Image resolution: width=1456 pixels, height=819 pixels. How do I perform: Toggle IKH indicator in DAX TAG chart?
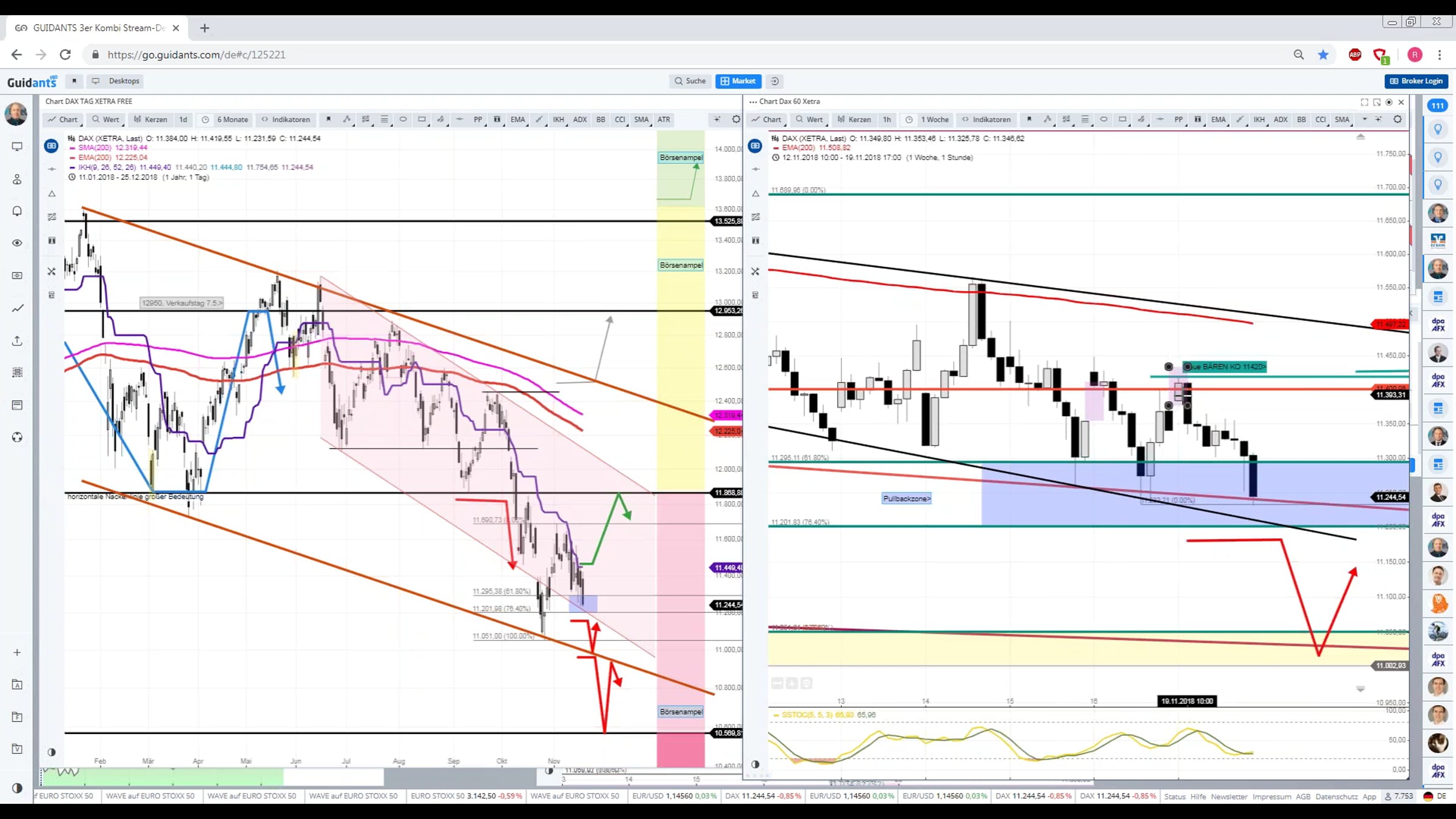coord(558,120)
